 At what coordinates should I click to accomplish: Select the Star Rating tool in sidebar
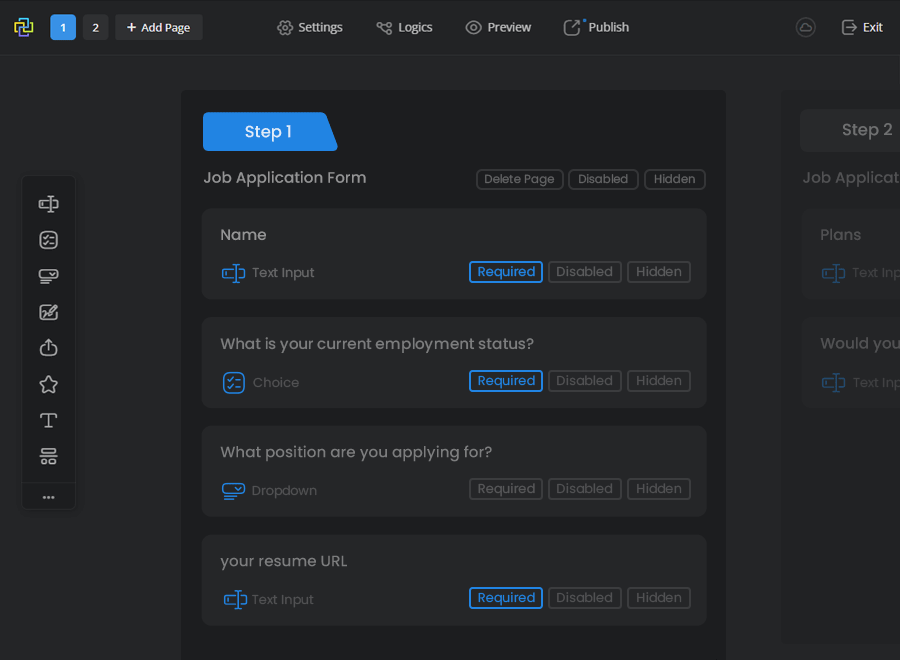click(x=48, y=385)
